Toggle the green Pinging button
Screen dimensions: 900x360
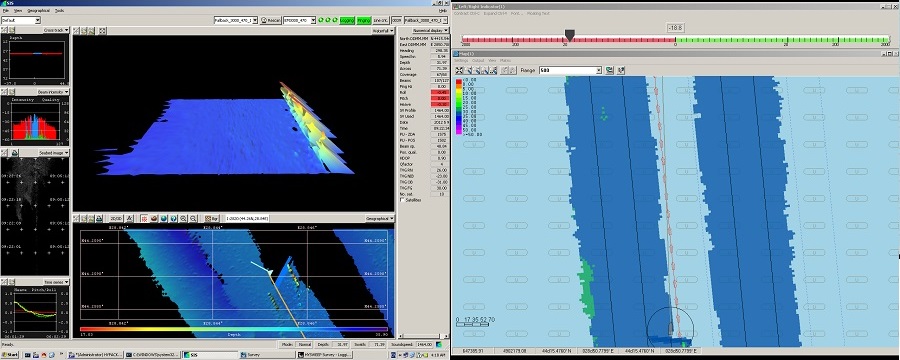click(364, 20)
